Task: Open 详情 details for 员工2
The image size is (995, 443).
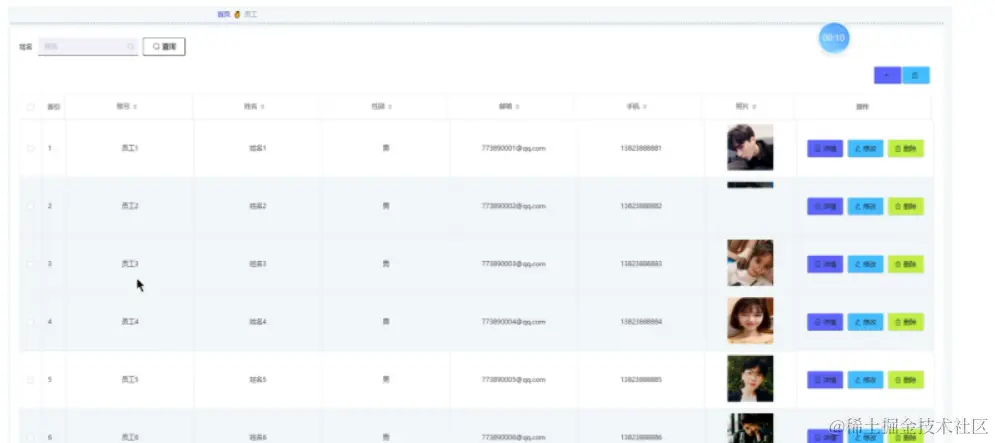Action: pyautogui.click(x=825, y=206)
